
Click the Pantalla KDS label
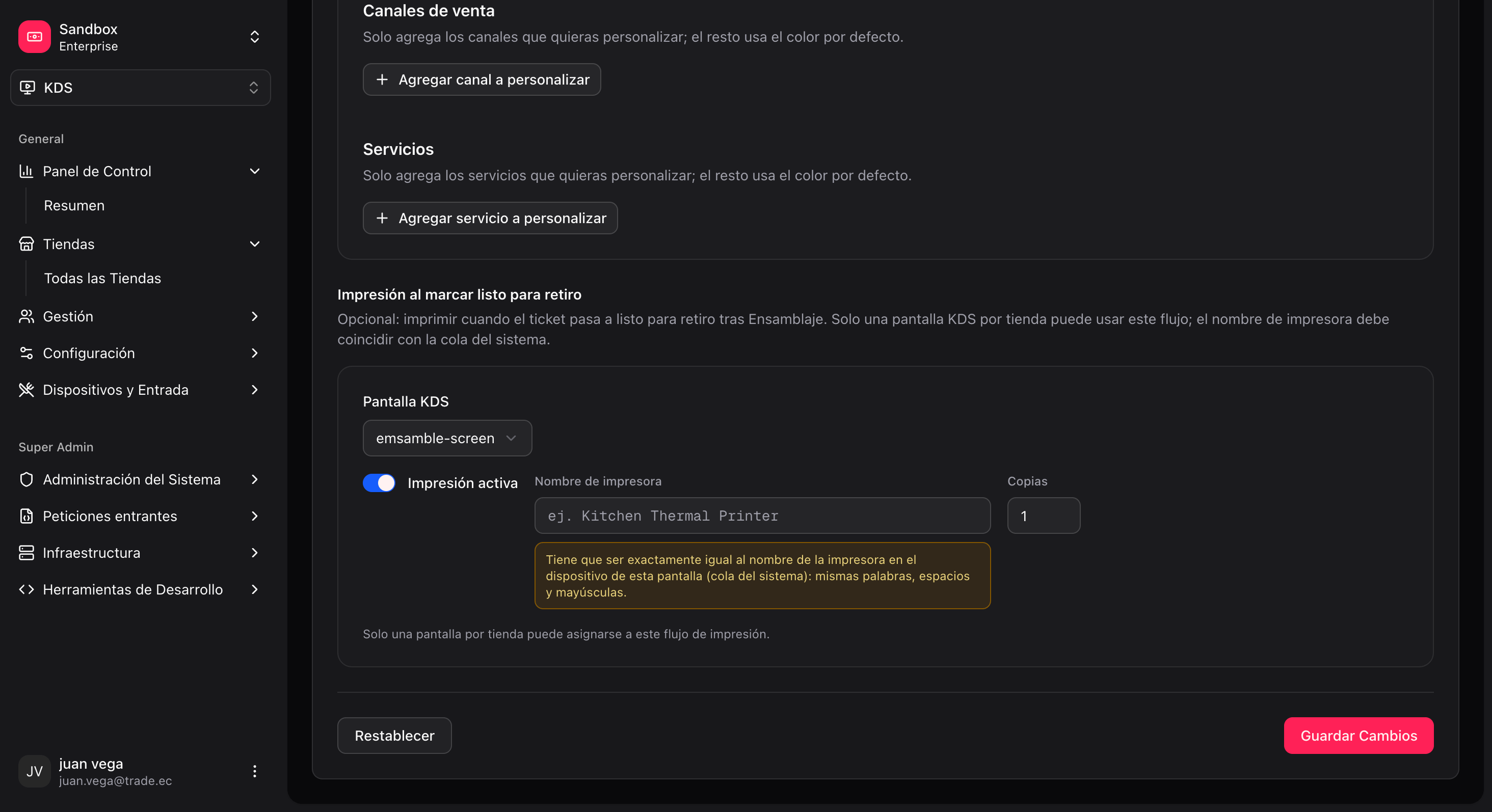tap(406, 401)
